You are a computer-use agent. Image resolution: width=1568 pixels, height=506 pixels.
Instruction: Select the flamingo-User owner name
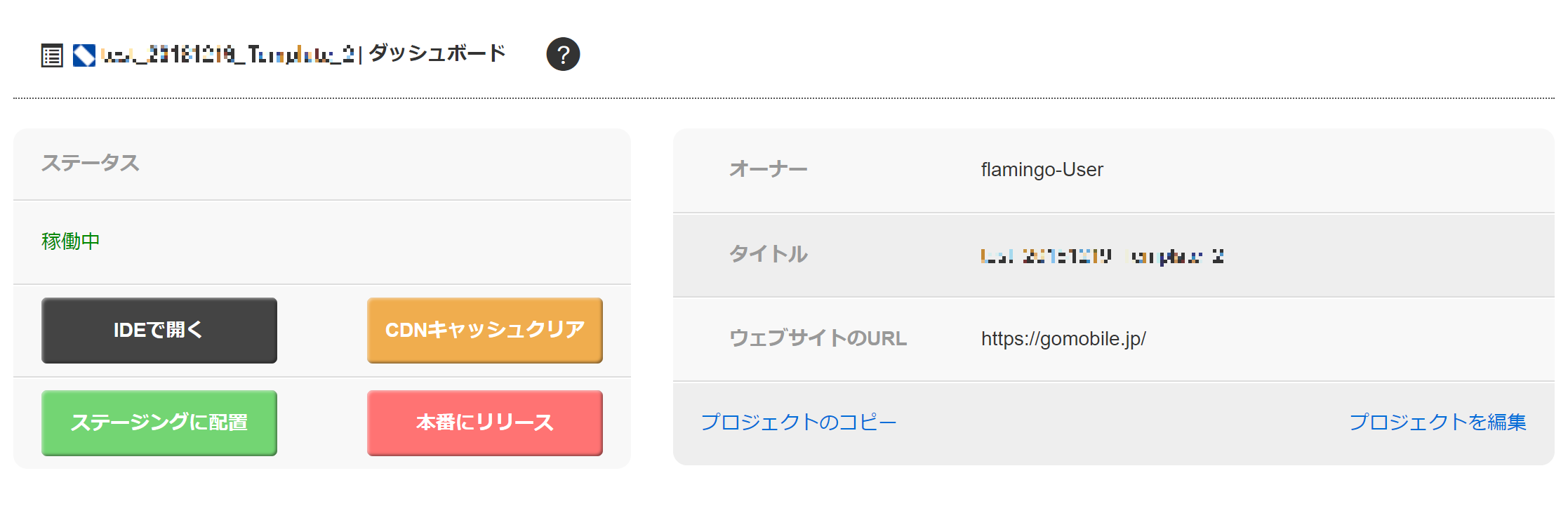click(1042, 170)
